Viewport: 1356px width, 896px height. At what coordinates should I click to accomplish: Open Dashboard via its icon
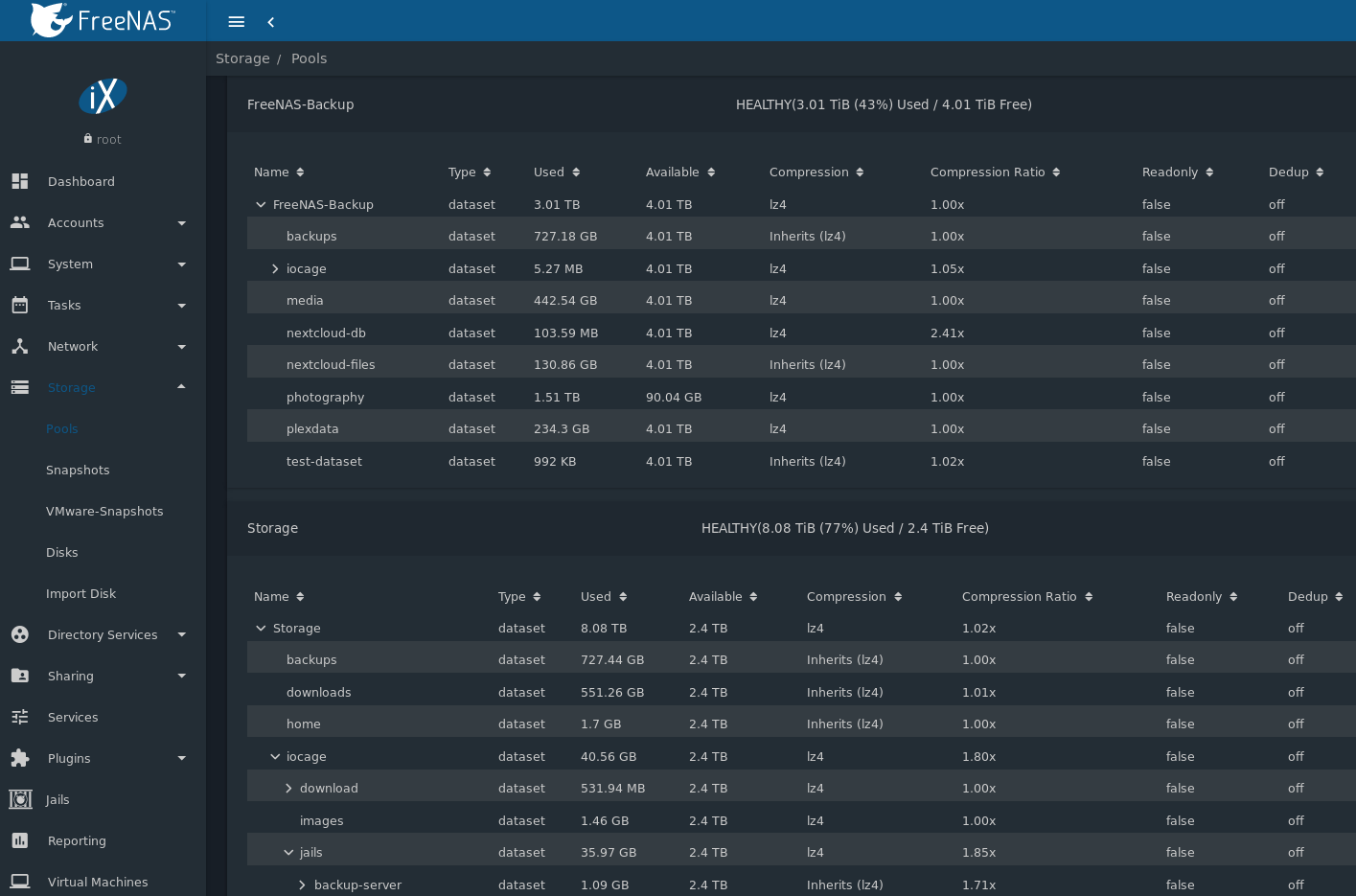20,181
